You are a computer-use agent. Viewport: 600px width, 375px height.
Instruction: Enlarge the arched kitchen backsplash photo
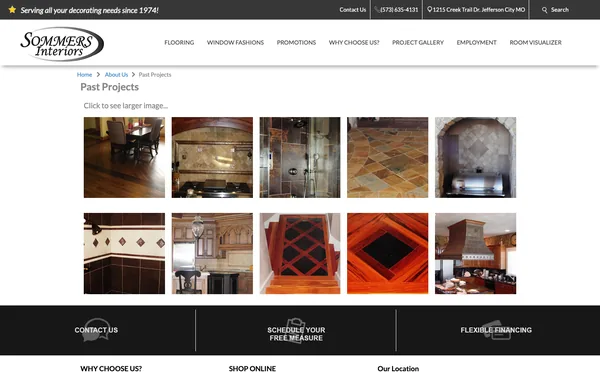pos(212,157)
